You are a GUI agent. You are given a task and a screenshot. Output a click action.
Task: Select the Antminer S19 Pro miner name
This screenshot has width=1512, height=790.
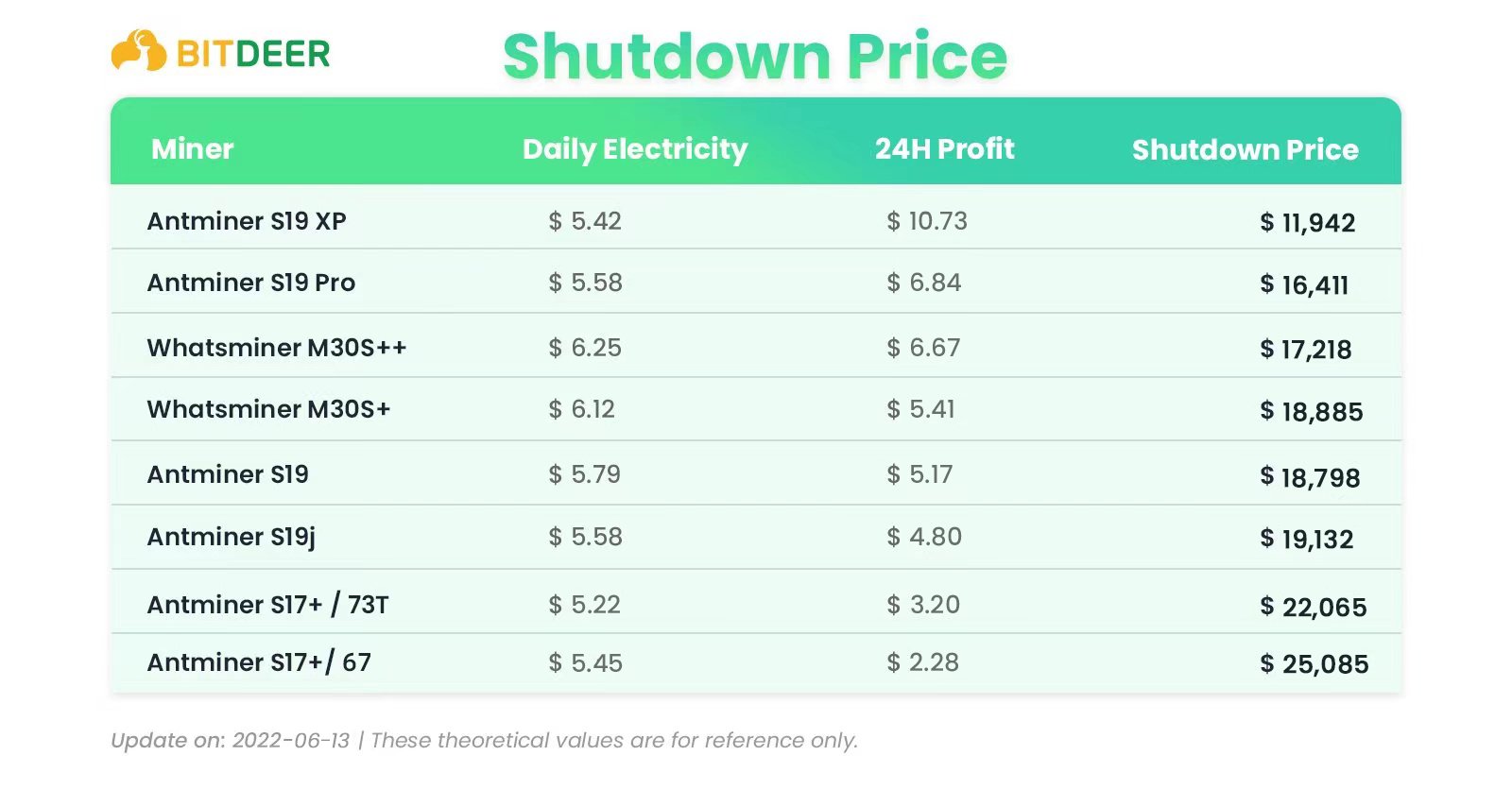(251, 283)
